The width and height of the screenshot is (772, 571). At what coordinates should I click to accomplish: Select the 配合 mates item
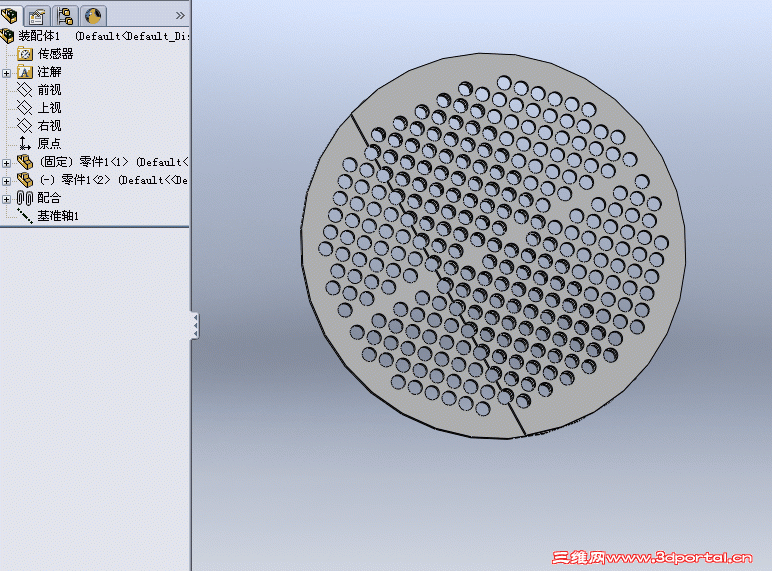click(49, 198)
